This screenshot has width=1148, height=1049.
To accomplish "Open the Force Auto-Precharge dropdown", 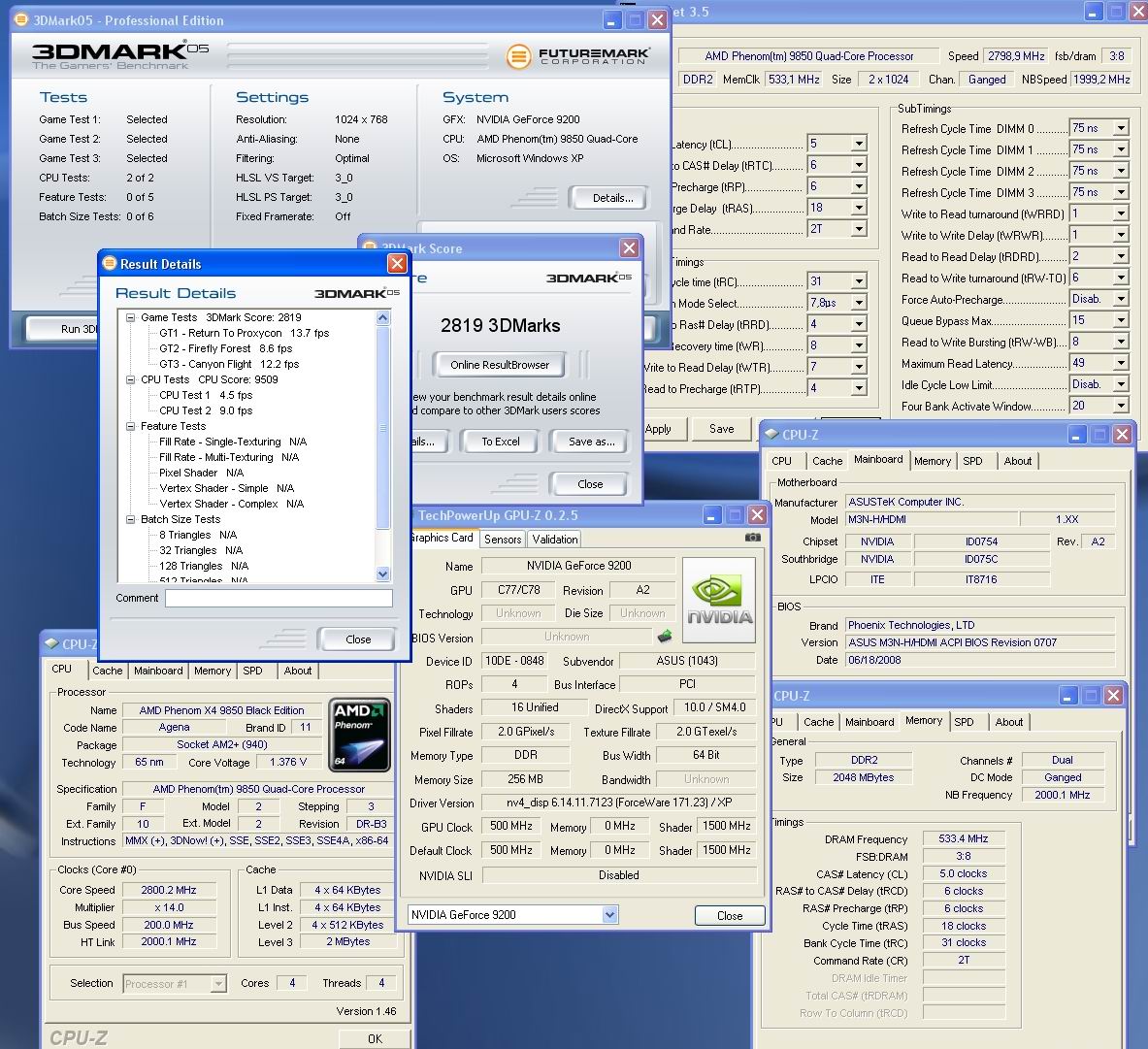I will click(1120, 300).
